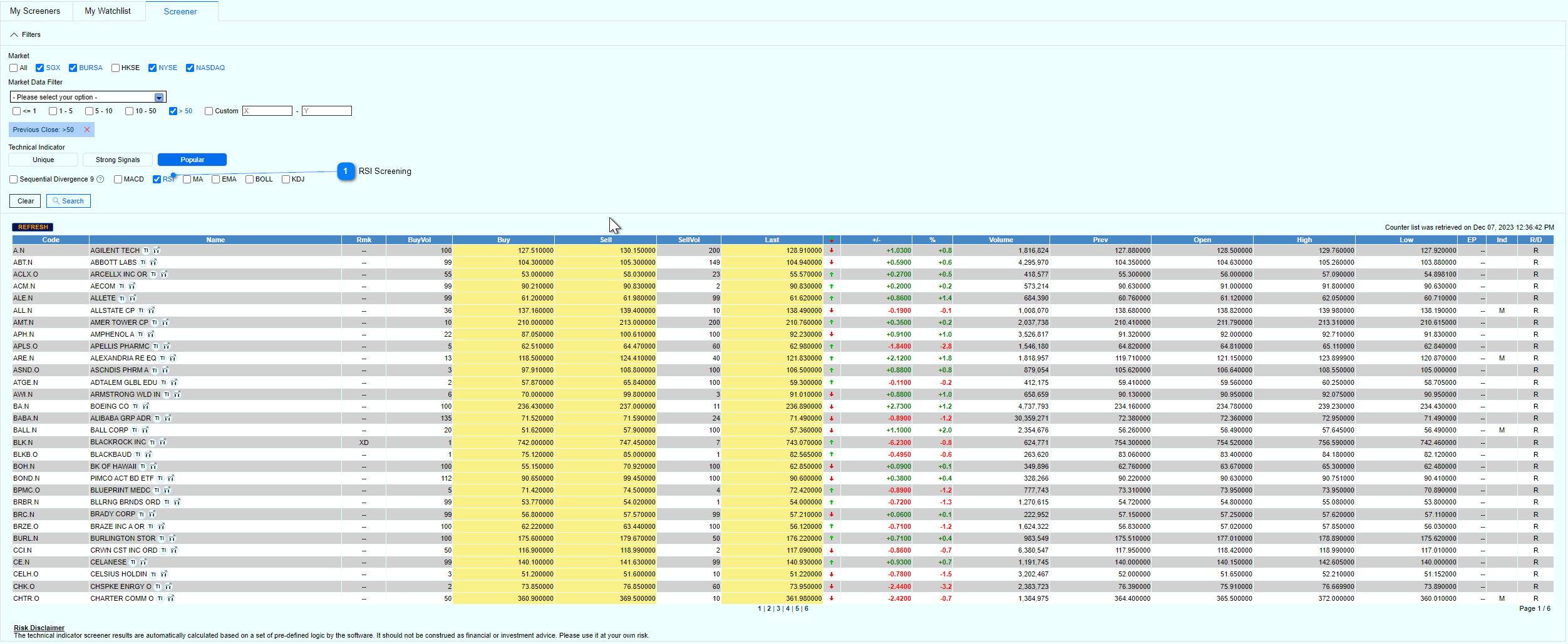Open TI icon beside ABBOTT LABS
Viewport: 1568px width, 644px height.
(143, 262)
